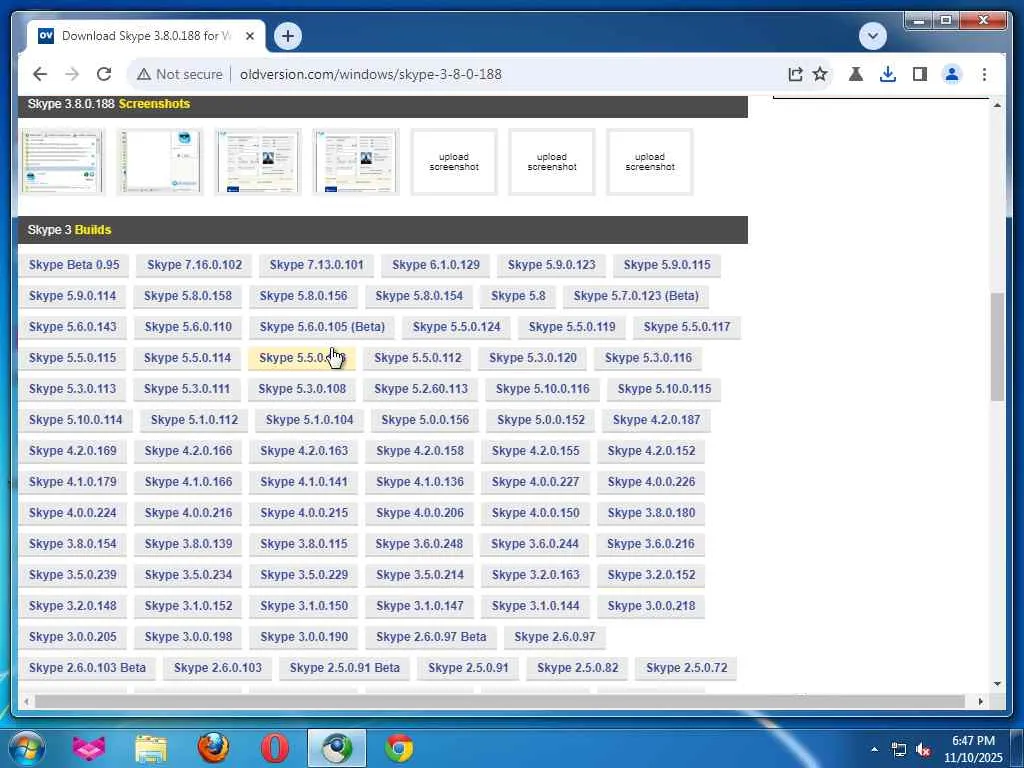Open Chrome three-dot menu
Viewport: 1024px width, 768px height.
pyautogui.click(x=984, y=74)
